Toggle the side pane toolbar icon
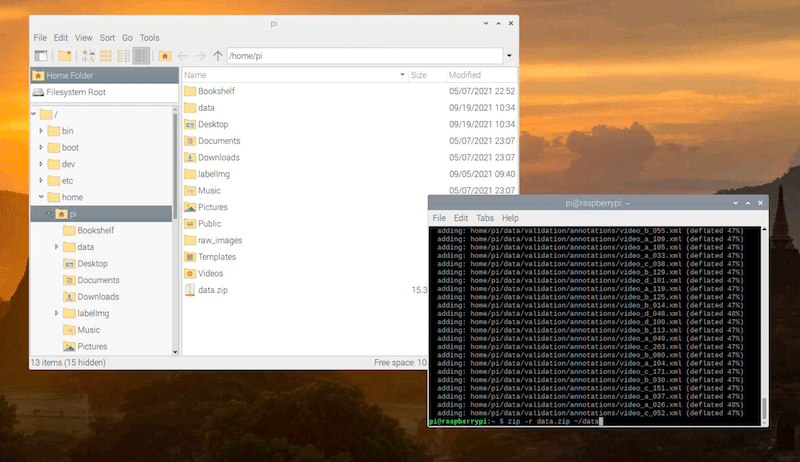 click(x=41, y=56)
